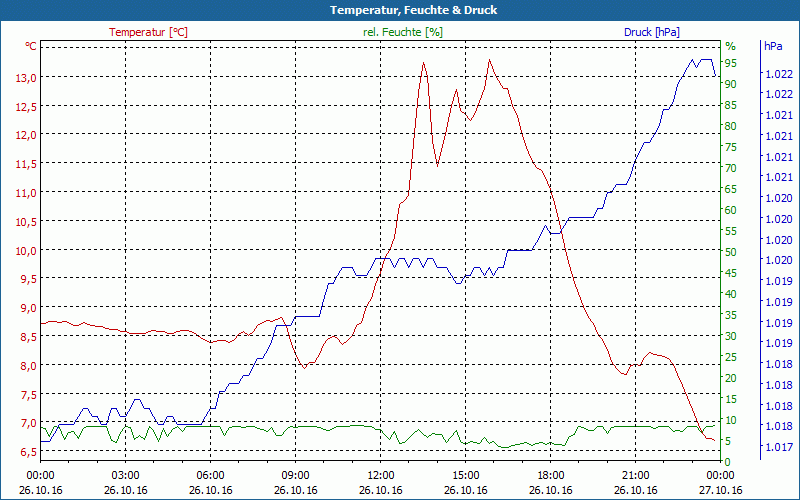Click '12,0' on the temperature axis
The width and height of the screenshot is (800, 500).
[x=26, y=135]
